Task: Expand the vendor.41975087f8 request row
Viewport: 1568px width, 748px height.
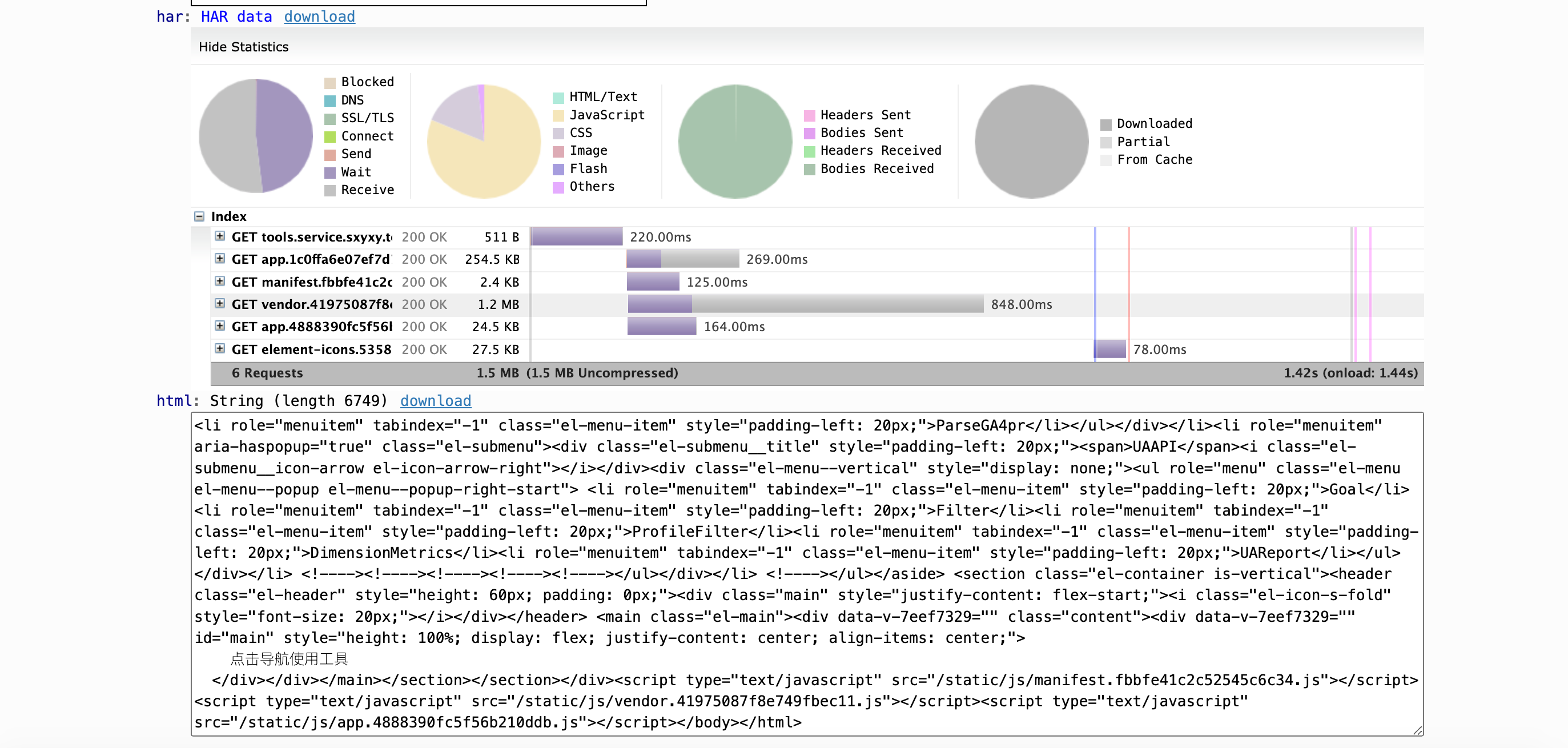Action: coord(220,304)
